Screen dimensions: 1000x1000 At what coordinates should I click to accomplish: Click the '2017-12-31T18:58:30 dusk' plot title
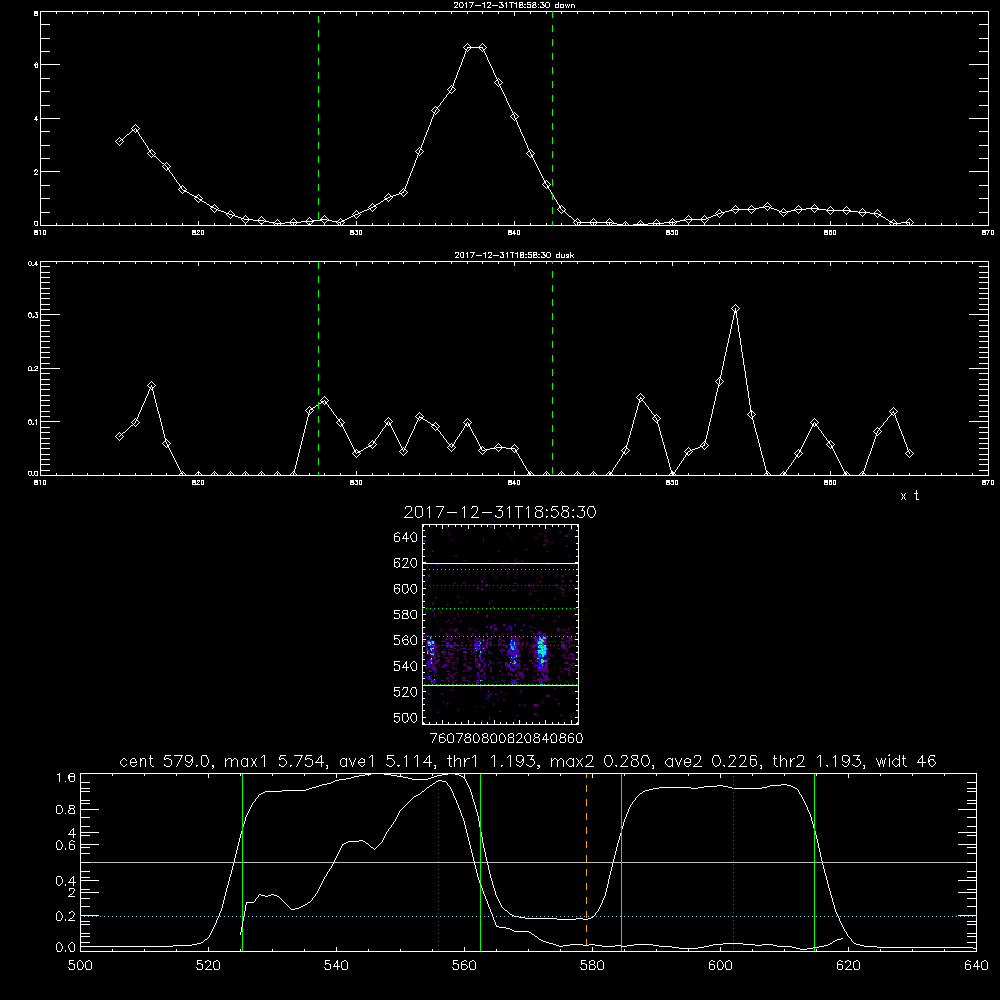click(x=514, y=255)
